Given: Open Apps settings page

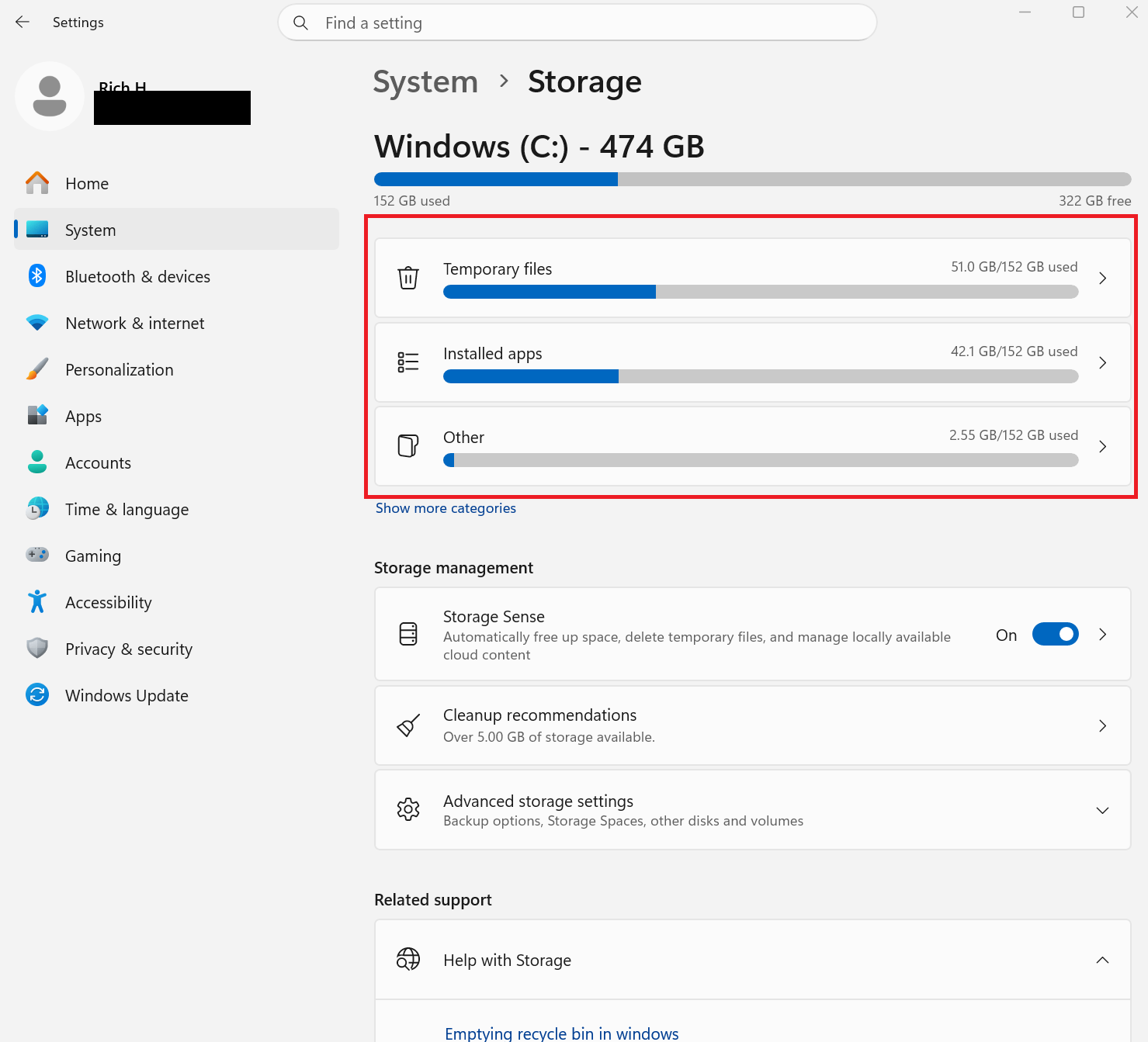Looking at the screenshot, I should click(x=176, y=416).
